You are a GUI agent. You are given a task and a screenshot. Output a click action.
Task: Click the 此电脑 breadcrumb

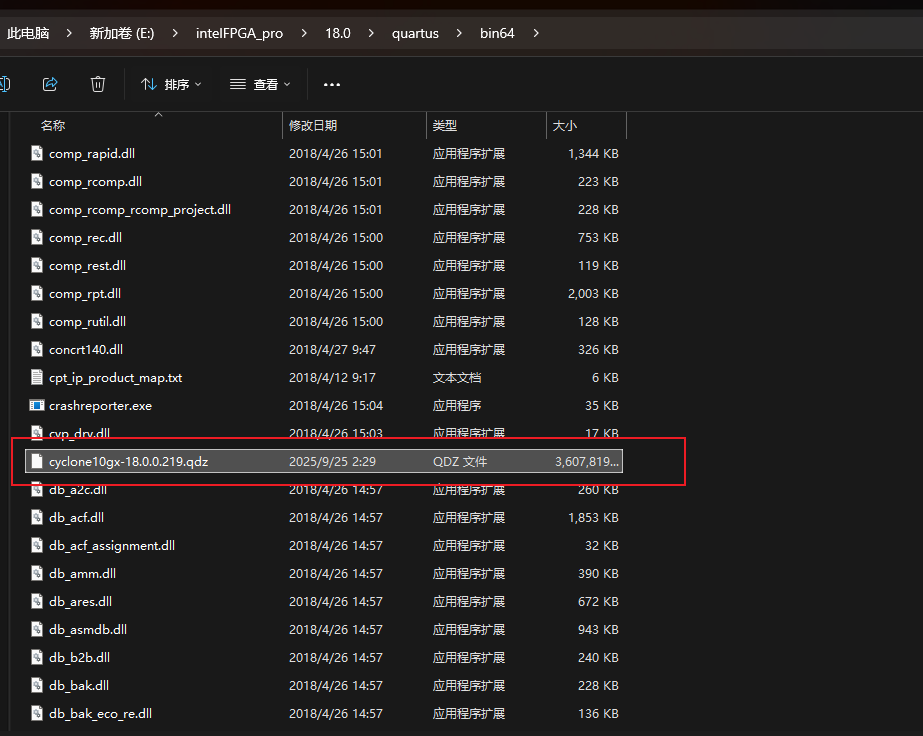coord(28,33)
